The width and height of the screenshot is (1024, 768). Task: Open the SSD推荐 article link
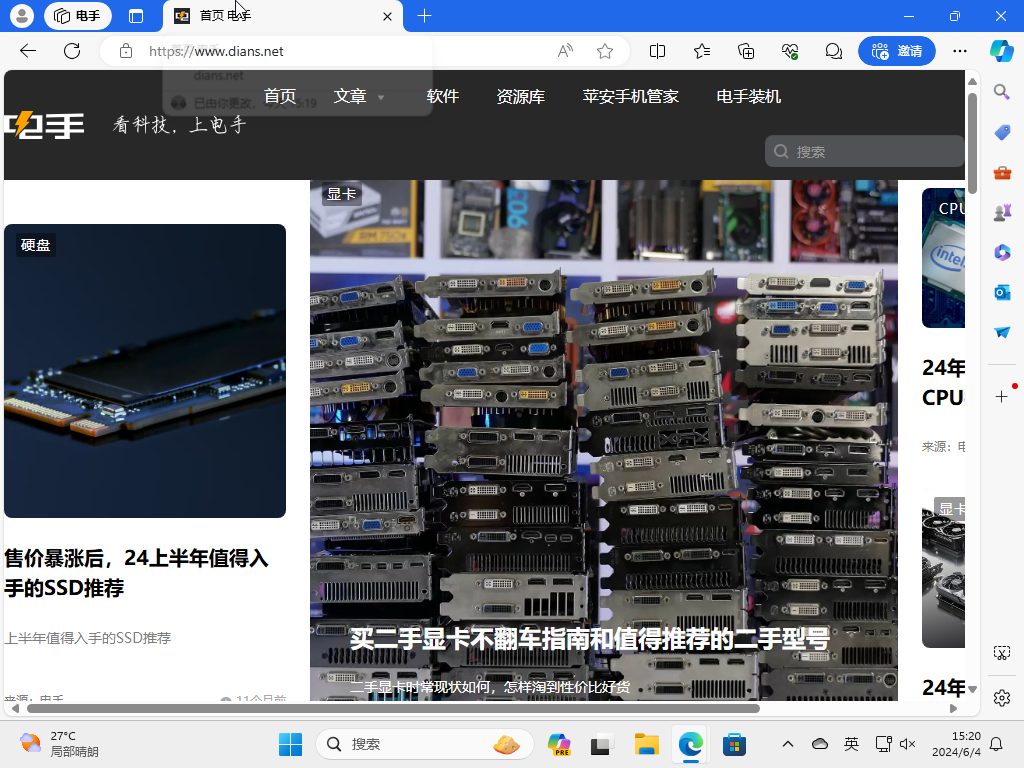coord(137,573)
